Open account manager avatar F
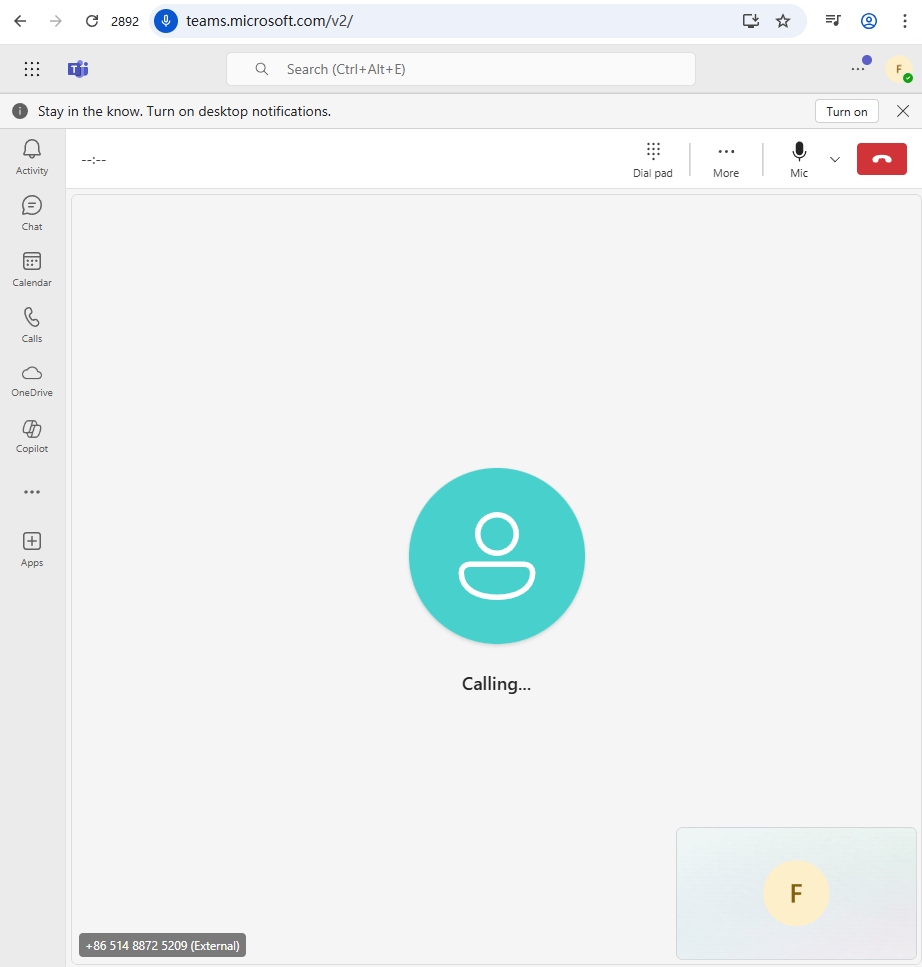 pyautogui.click(x=899, y=69)
